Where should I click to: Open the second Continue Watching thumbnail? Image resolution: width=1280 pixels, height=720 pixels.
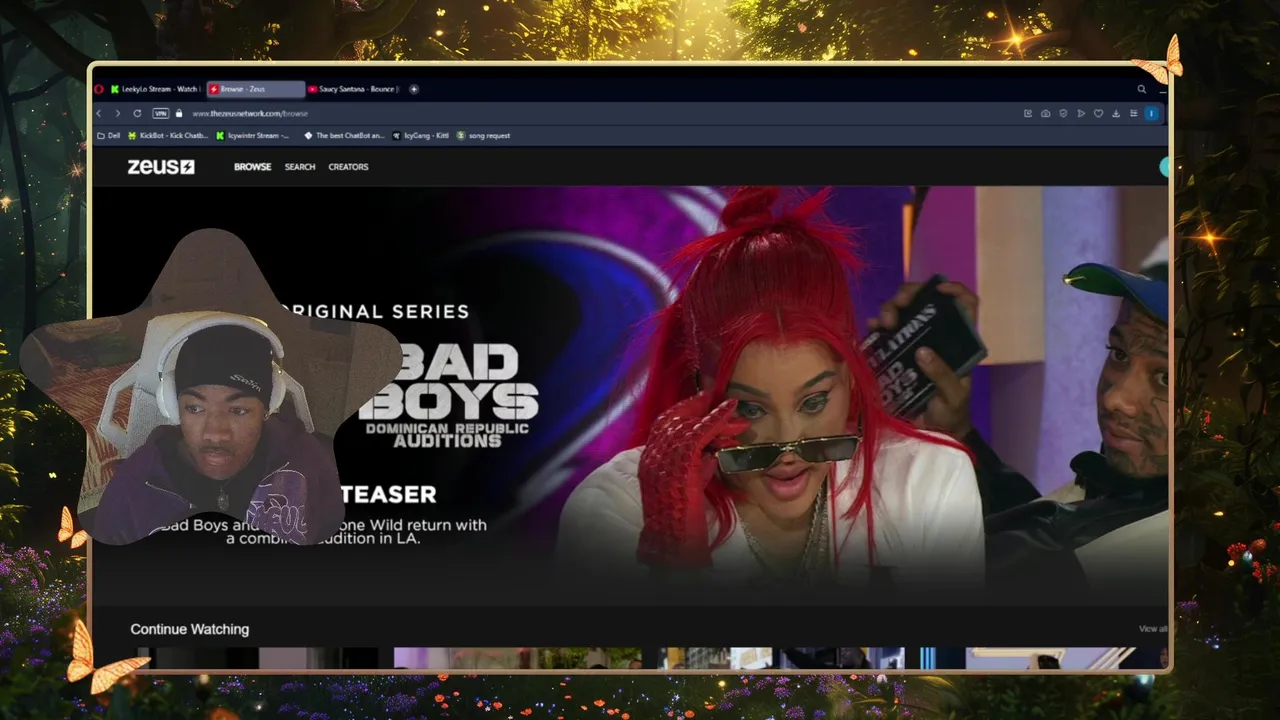pos(518,658)
